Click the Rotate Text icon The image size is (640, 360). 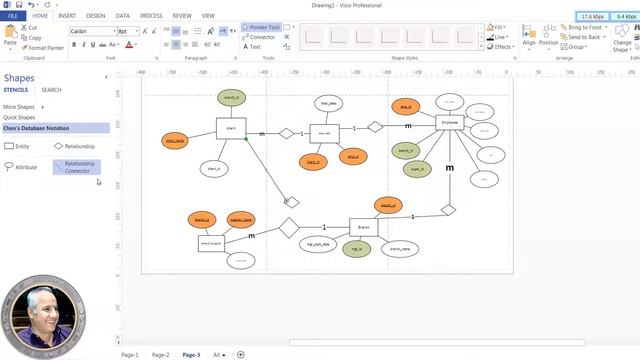pos(211,31)
